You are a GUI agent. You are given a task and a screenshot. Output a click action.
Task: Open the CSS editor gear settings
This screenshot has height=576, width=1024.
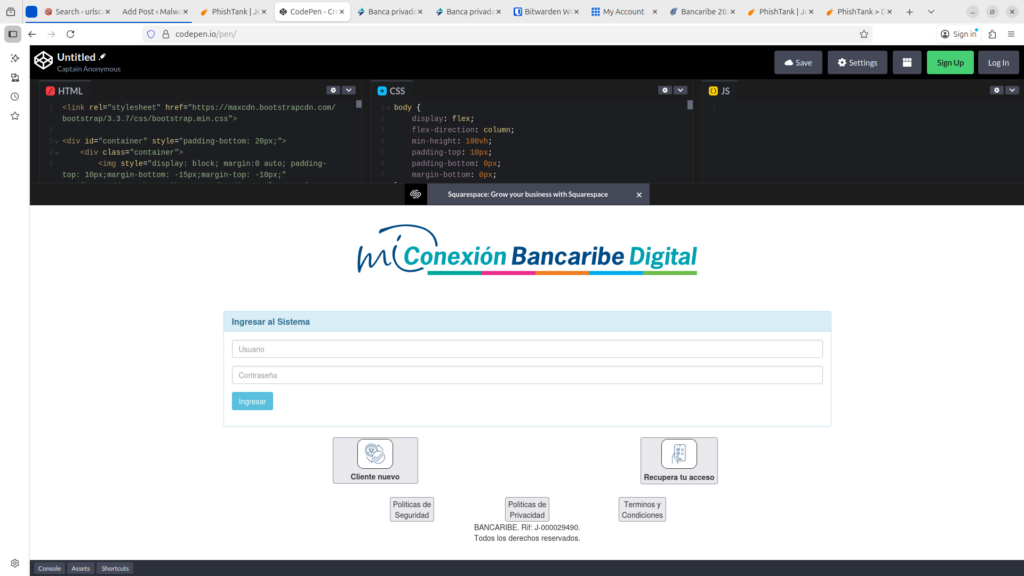coord(665,90)
